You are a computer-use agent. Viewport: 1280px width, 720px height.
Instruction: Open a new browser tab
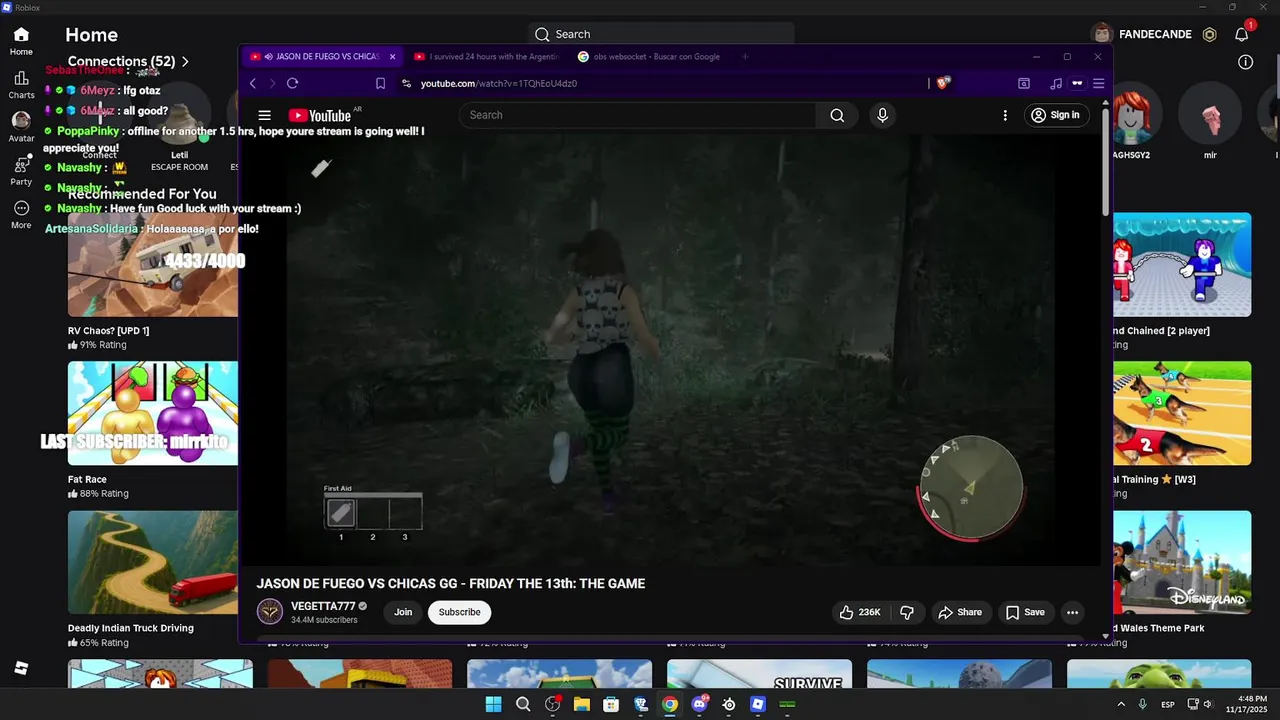click(745, 57)
